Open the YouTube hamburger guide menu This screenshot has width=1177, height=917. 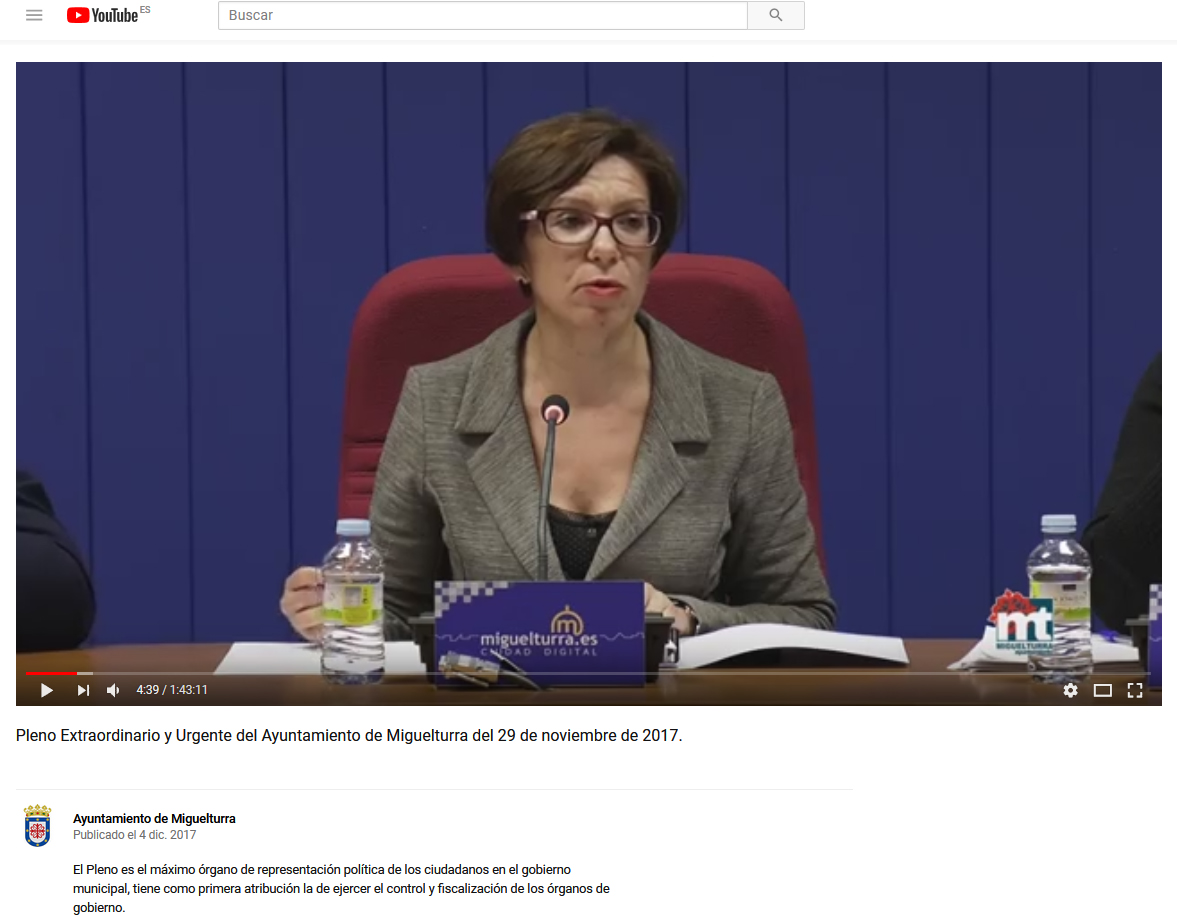(34, 15)
